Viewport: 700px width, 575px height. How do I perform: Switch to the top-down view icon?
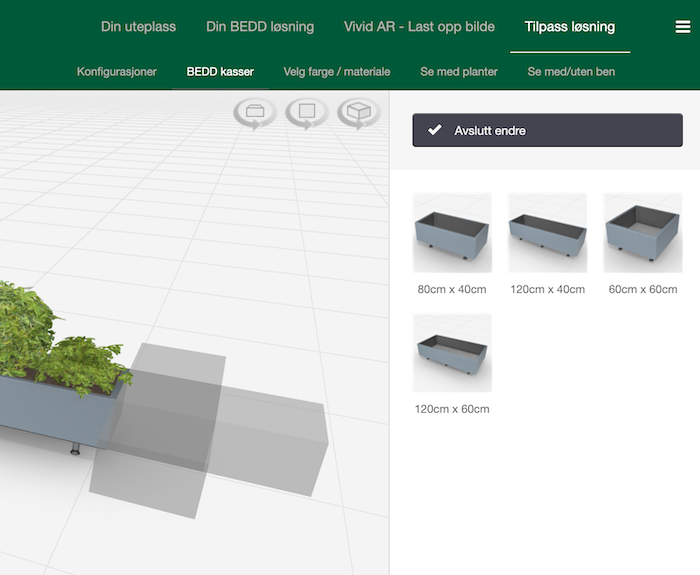[x=307, y=112]
